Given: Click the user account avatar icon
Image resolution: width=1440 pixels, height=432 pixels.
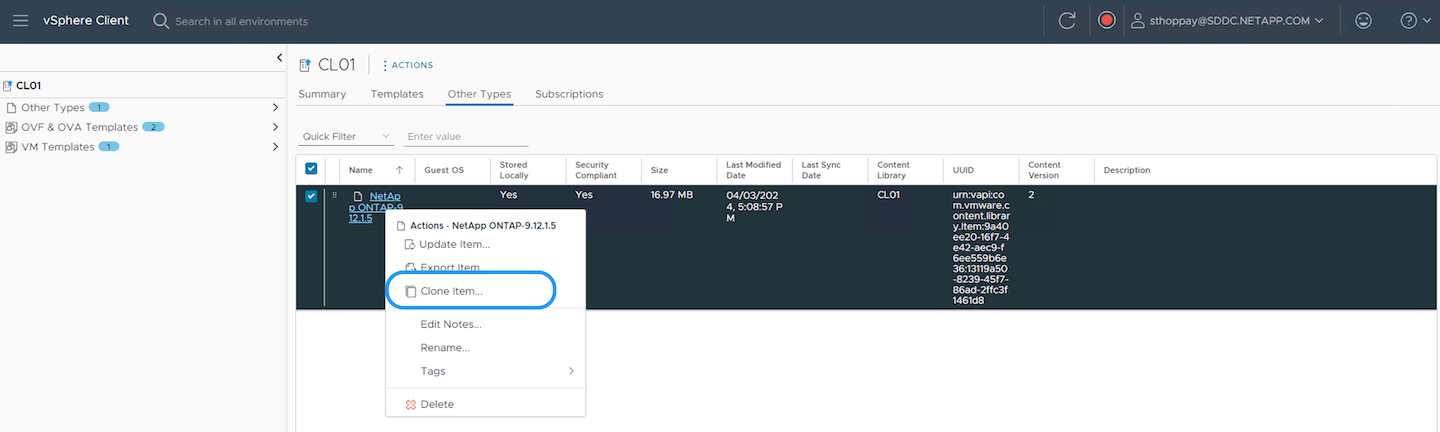Looking at the screenshot, I should coord(1137,20).
